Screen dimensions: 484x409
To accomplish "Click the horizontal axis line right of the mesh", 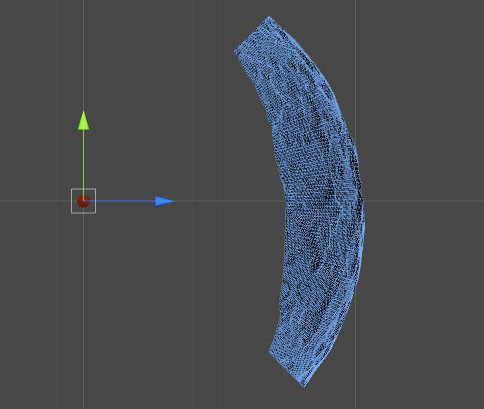I will (423, 201).
